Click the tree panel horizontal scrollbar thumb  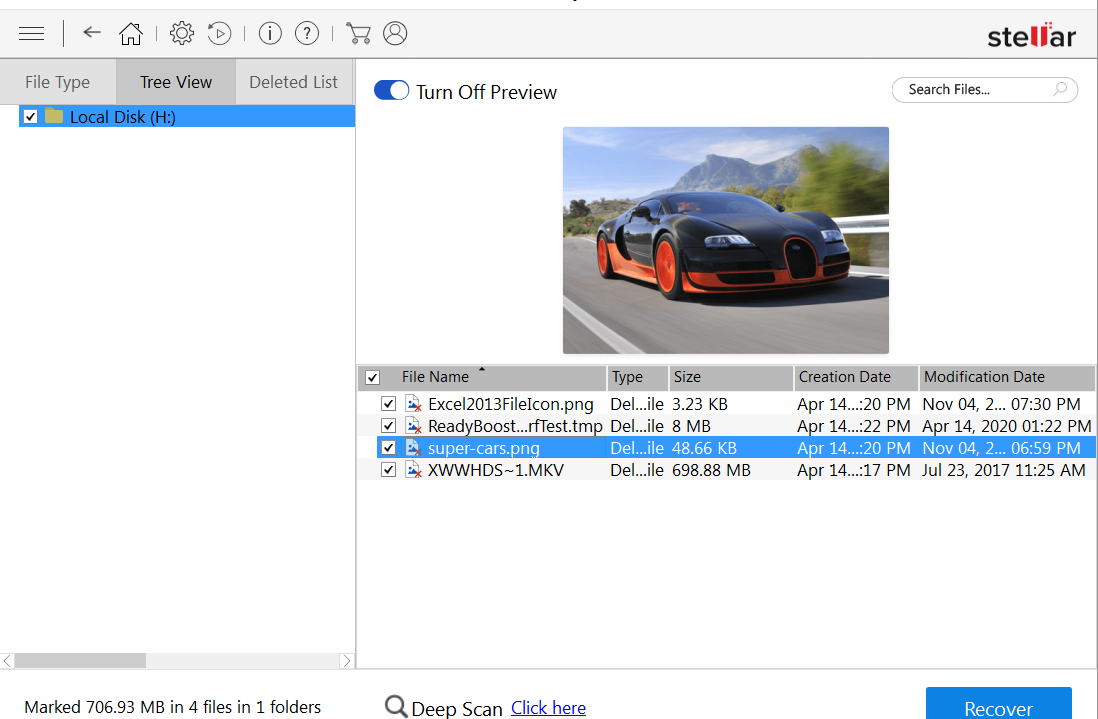(81, 660)
